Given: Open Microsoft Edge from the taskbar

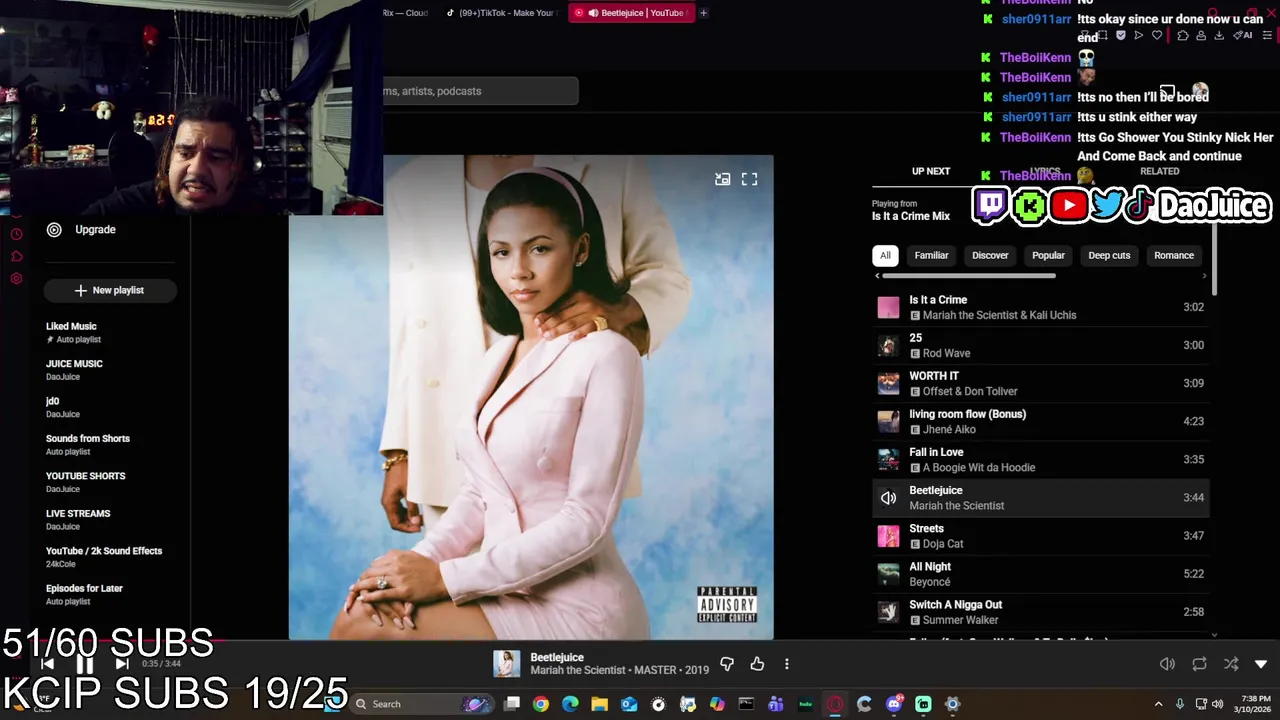Looking at the screenshot, I should (570, 704).
